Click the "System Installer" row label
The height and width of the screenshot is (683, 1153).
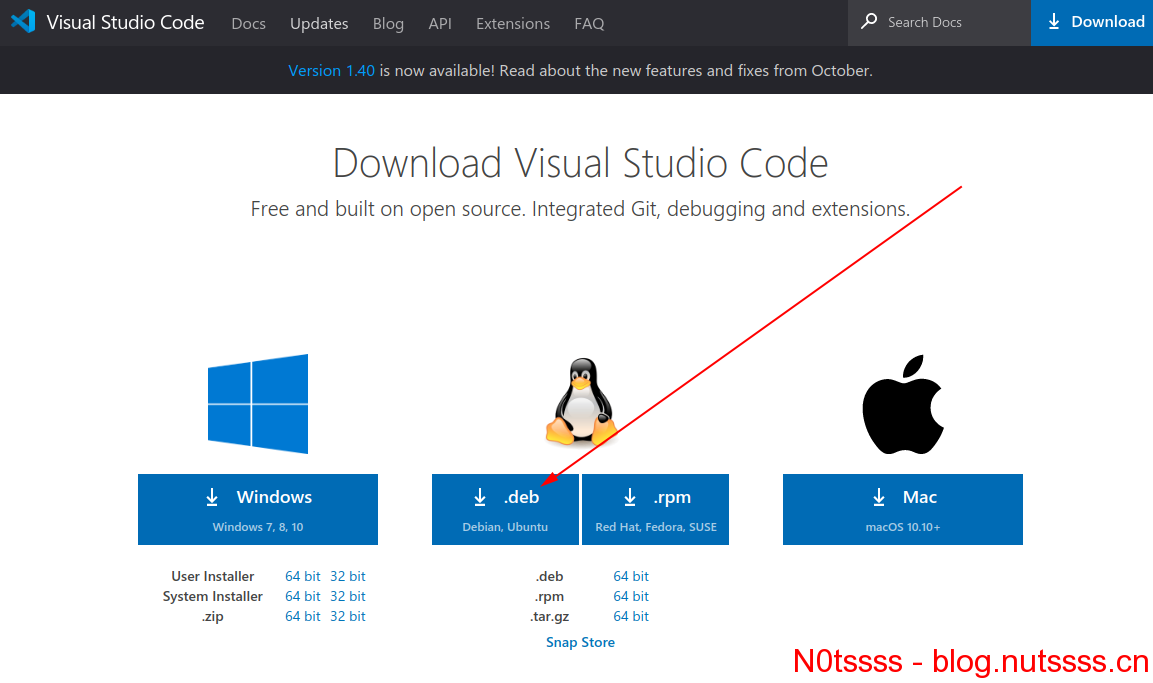click(x=213, y=596)
